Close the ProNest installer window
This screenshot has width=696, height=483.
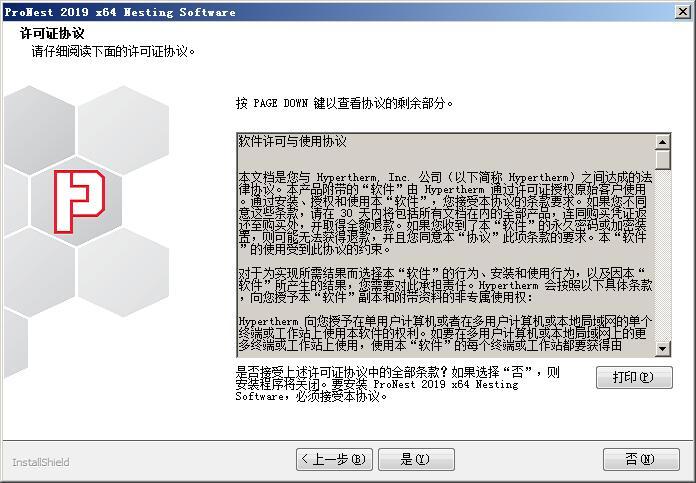683,12
